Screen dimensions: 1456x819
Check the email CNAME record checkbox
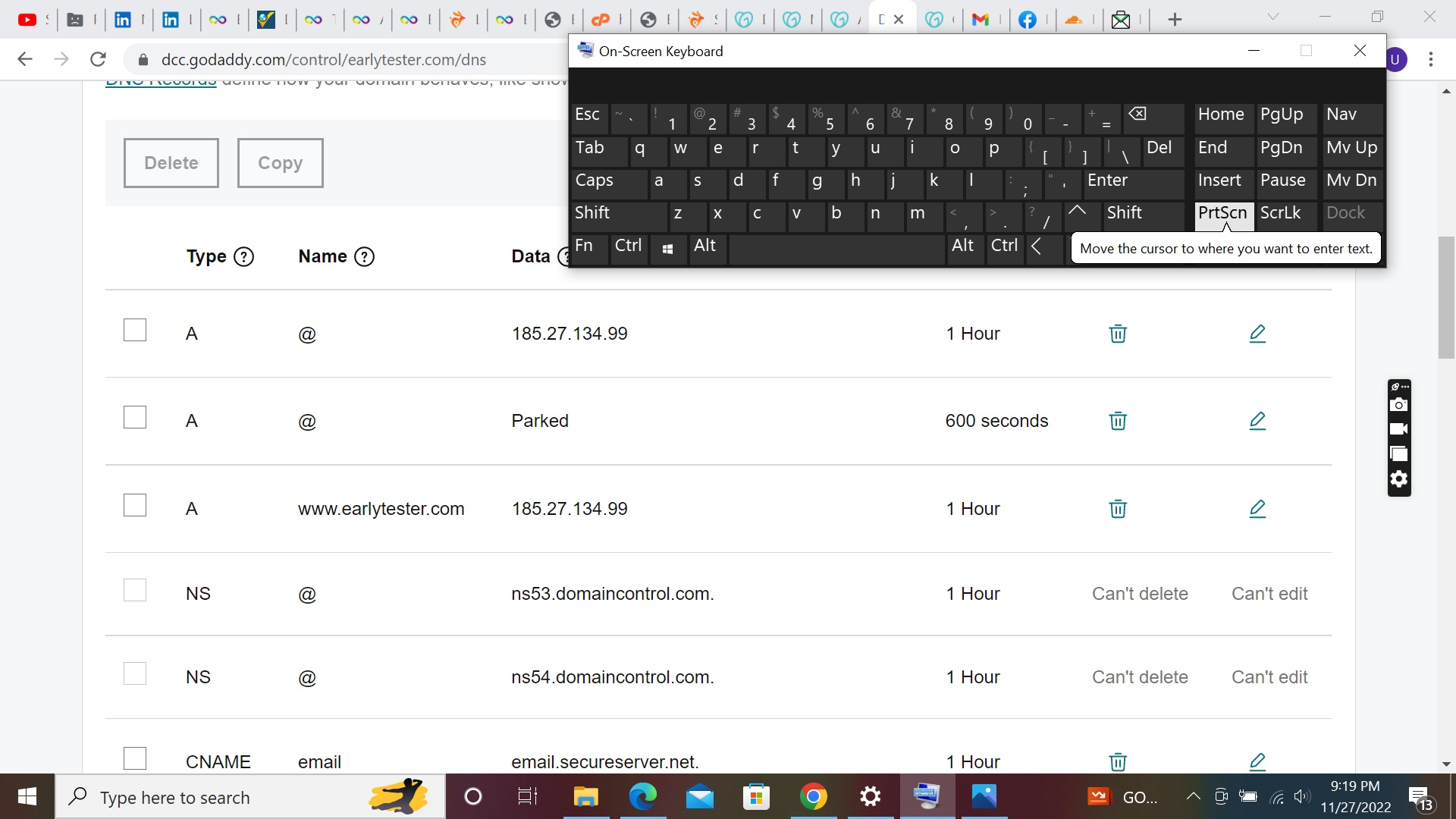135,758
